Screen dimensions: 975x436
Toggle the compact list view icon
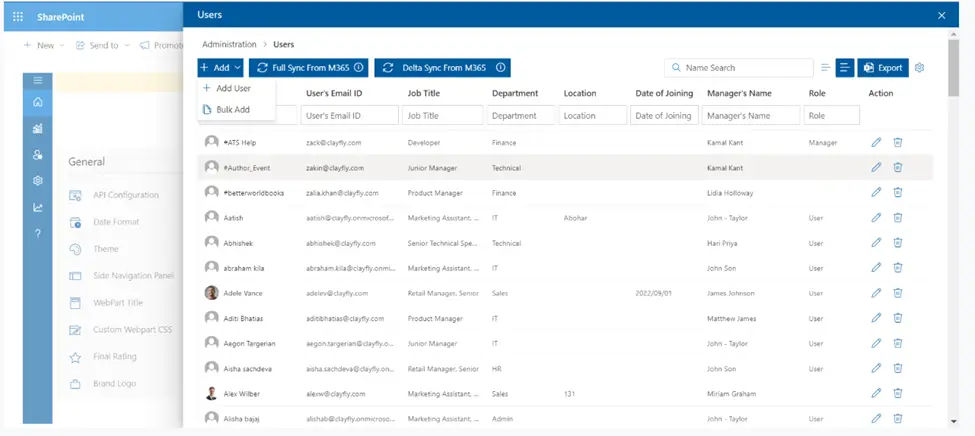[x=825, y=68]
